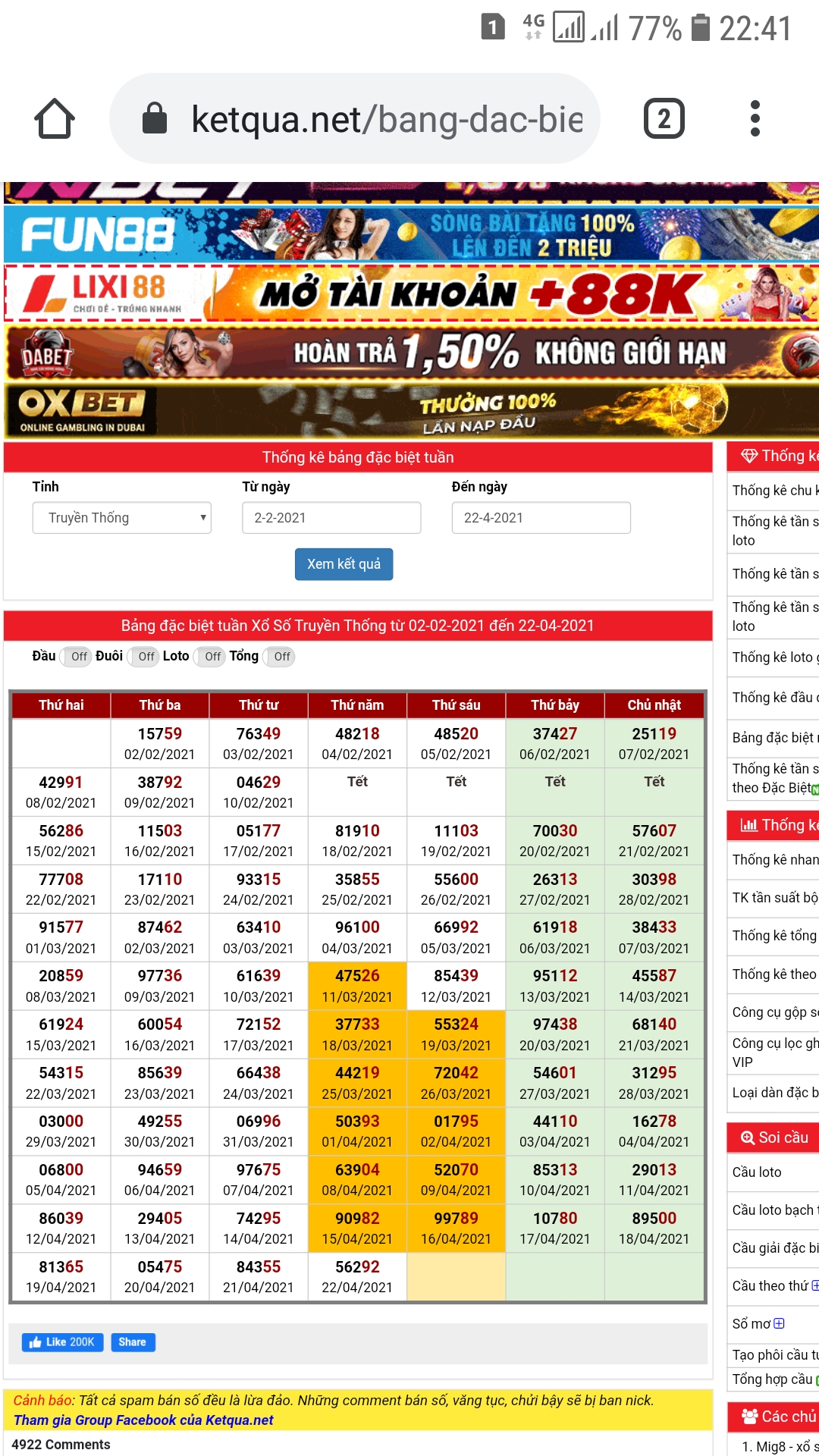Tap the browser home icon

(55, 119)
